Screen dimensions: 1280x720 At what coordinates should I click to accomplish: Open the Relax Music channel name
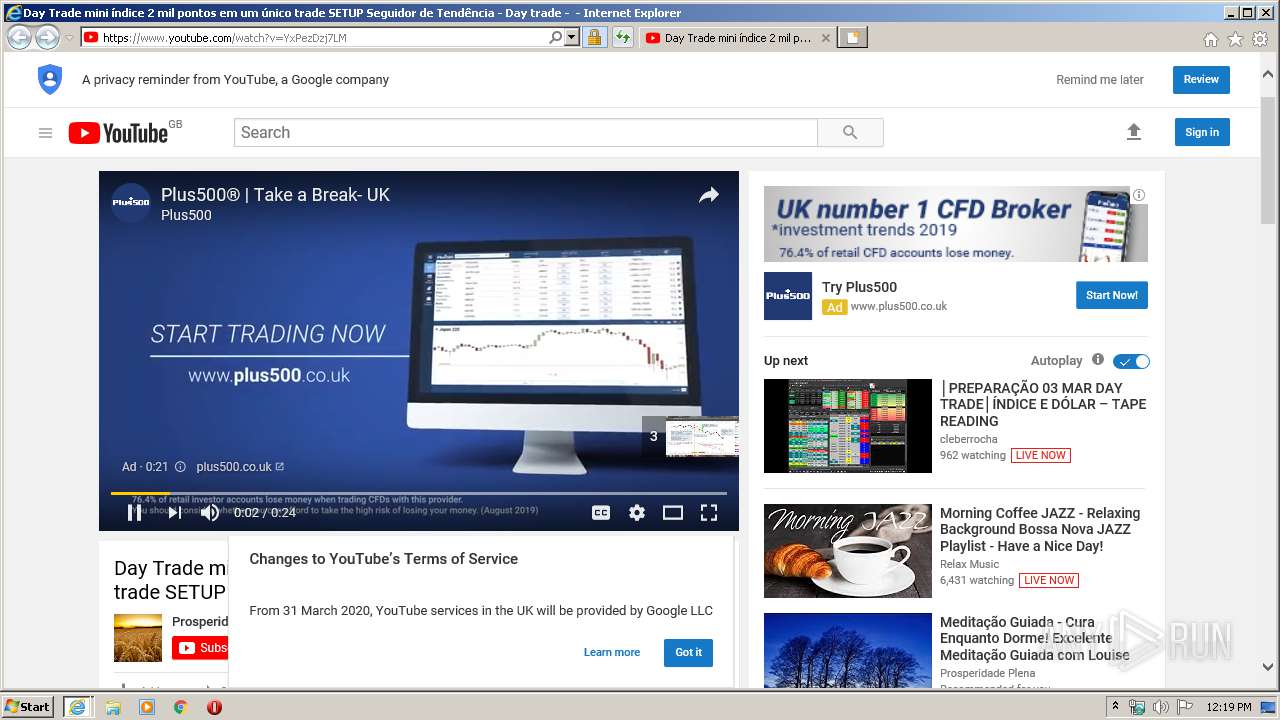pos(970,564)
